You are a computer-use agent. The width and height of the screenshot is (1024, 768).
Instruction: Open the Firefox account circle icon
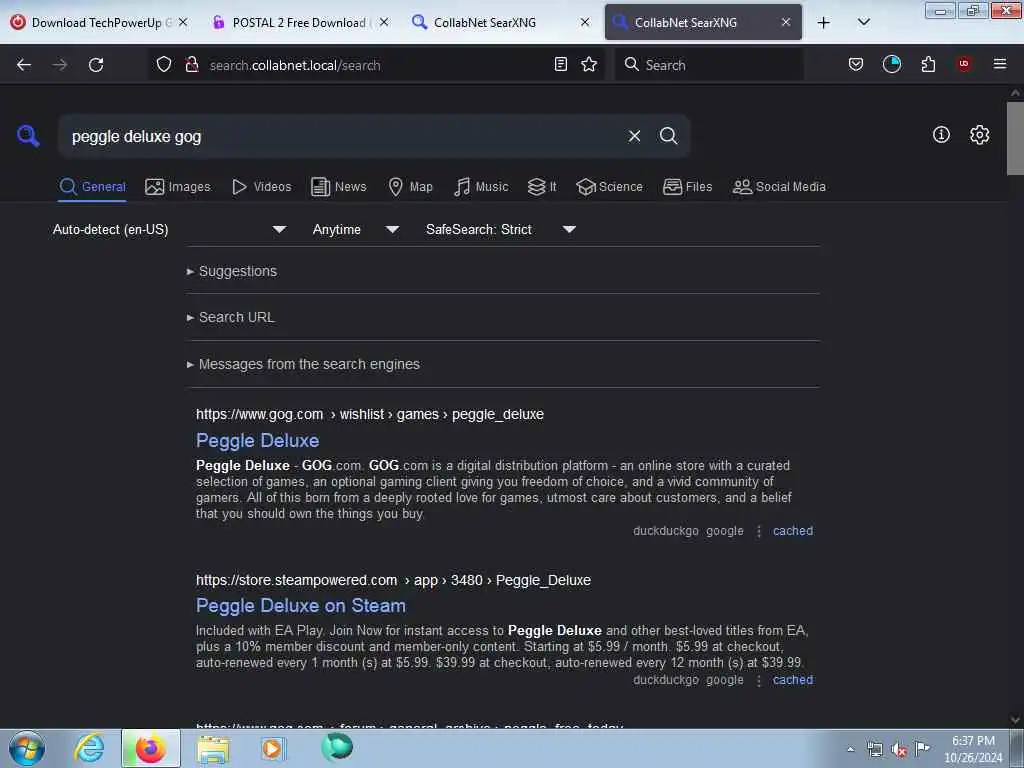point(892,64)
